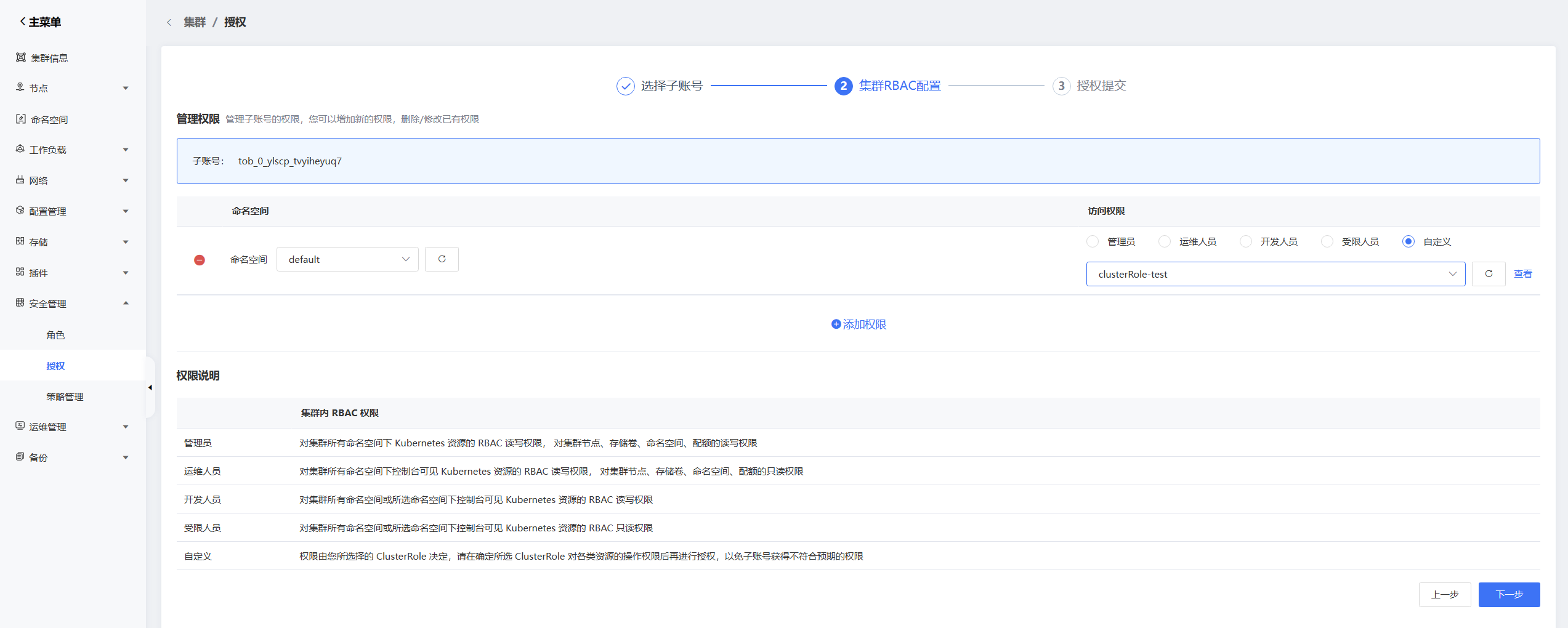The width and height of the screenshot is (1568, 628).
Task: Click the 添加权限 link text
Action: [x=864, y=324]
